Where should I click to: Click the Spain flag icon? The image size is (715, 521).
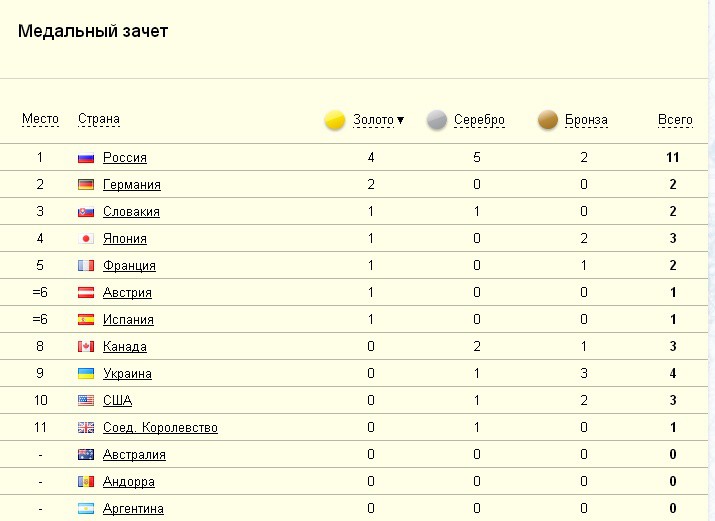coord(85,320)
